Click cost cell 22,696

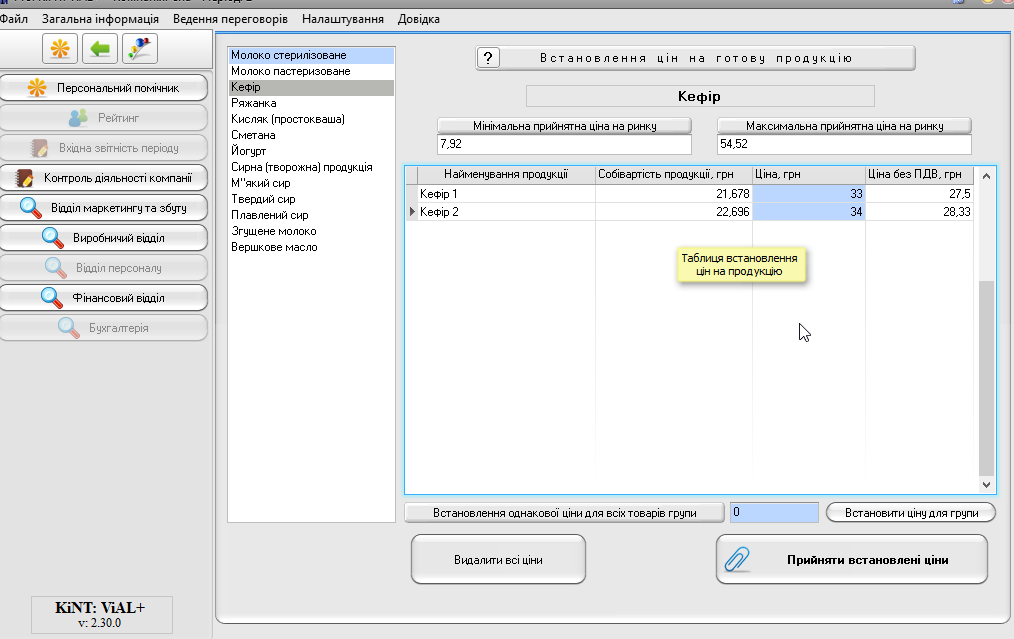pos(673,211)
